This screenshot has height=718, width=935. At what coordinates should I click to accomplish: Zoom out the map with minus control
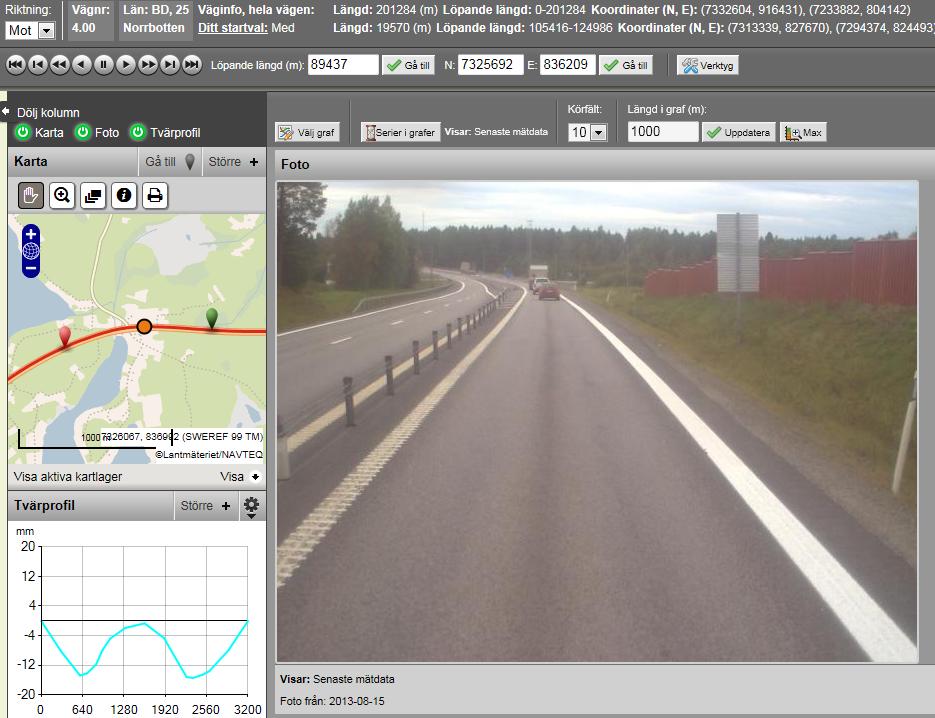pyautogui.click(x=31, y=268)
